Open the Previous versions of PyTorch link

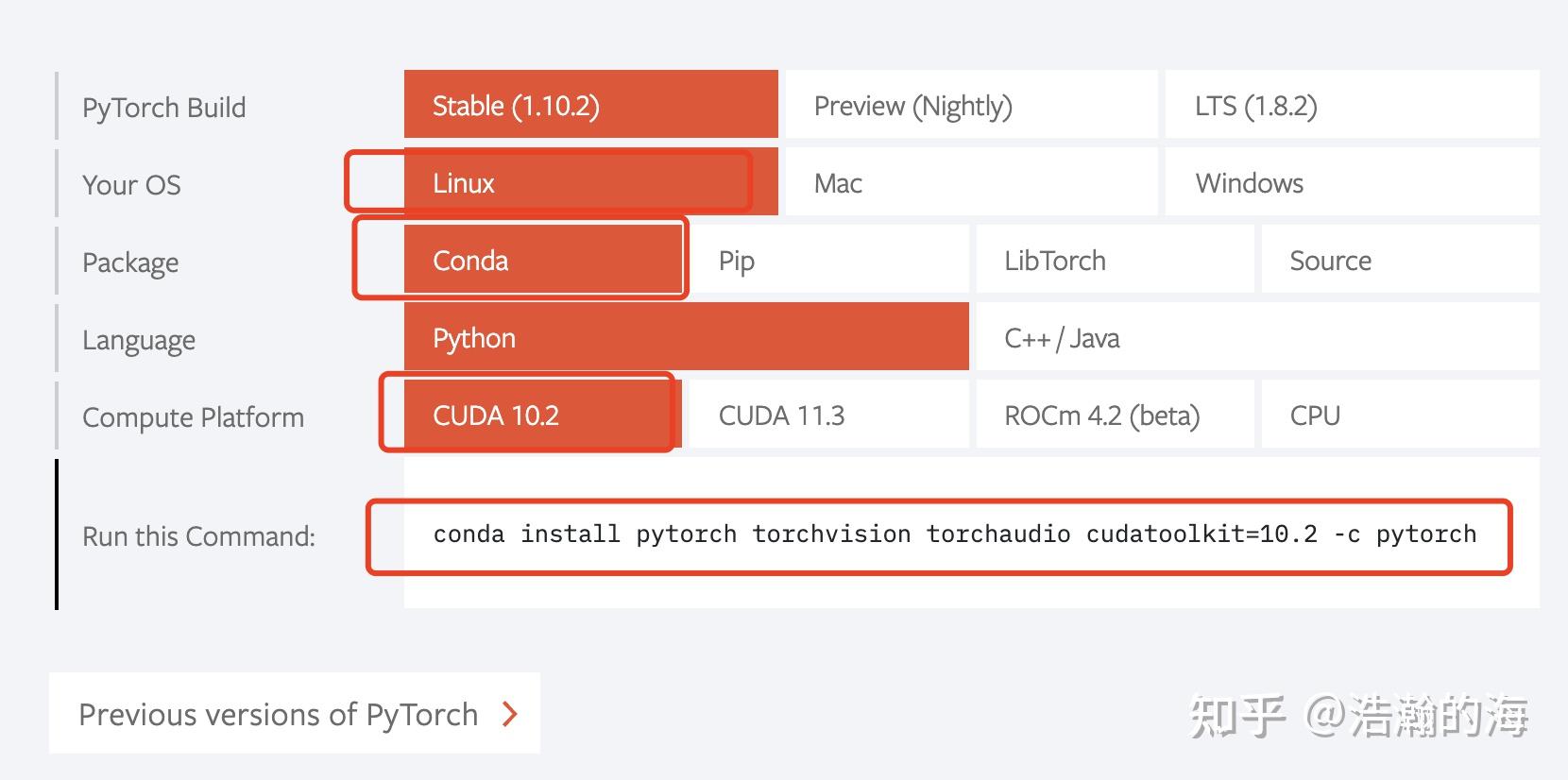pos(279,714)
